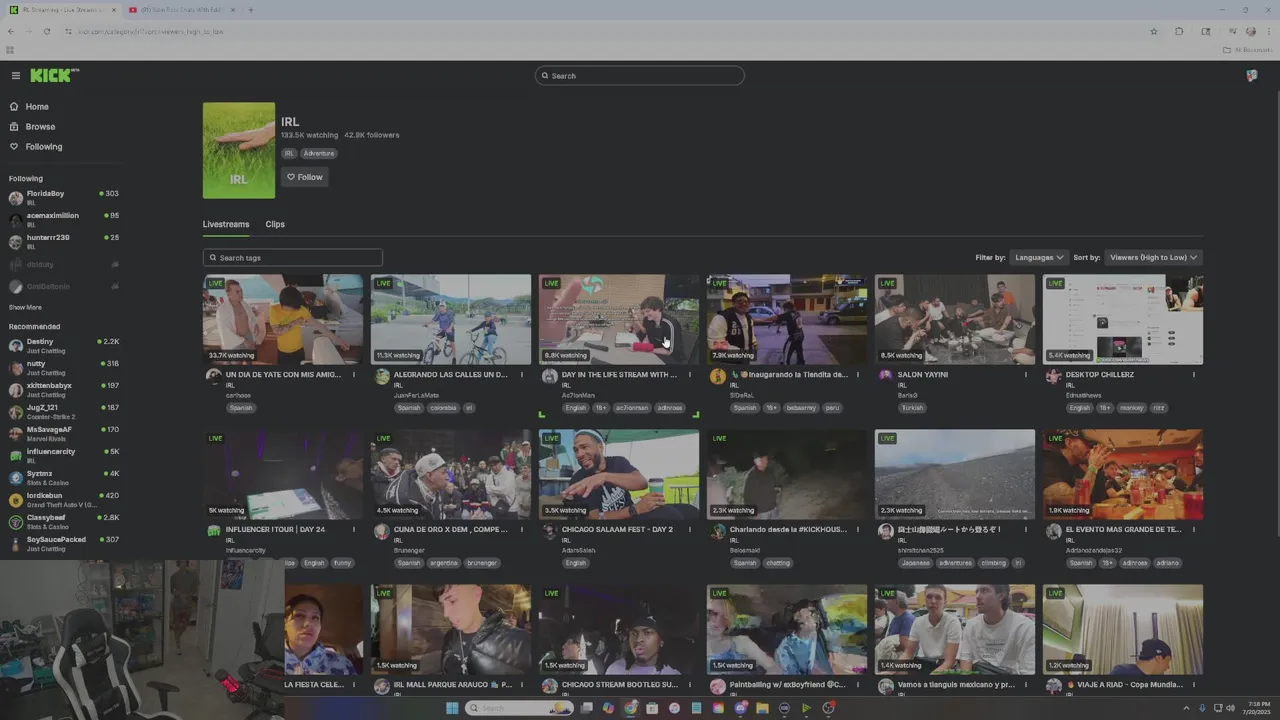Switch to the Livestreams tab
Image resolution: width=1280 pixels, height=720 pixels.
point(226,224)
